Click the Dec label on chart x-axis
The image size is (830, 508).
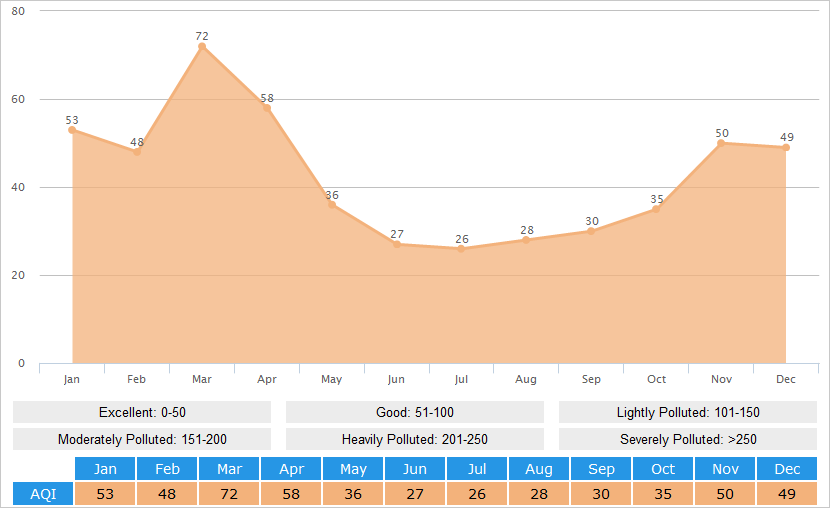786,379
